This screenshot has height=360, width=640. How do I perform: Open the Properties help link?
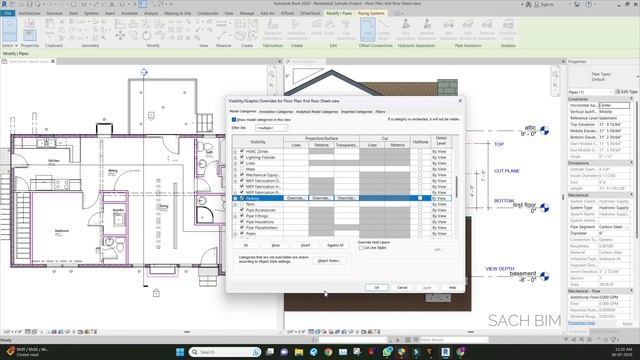coord(582,323)
